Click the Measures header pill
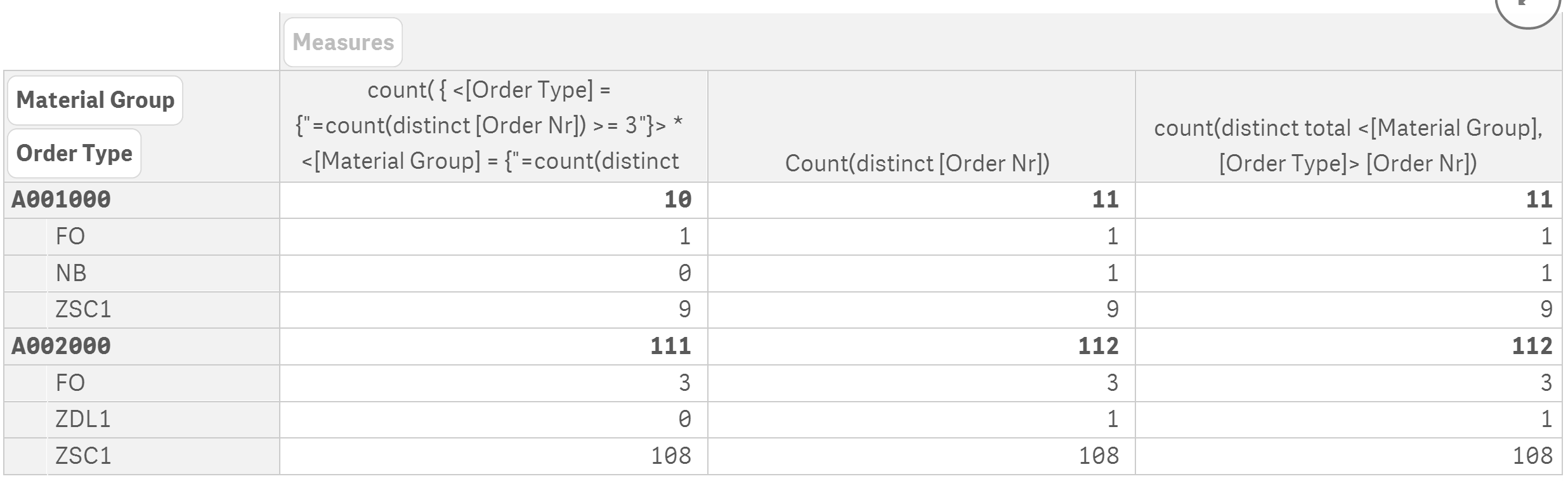 coord(343,41)
